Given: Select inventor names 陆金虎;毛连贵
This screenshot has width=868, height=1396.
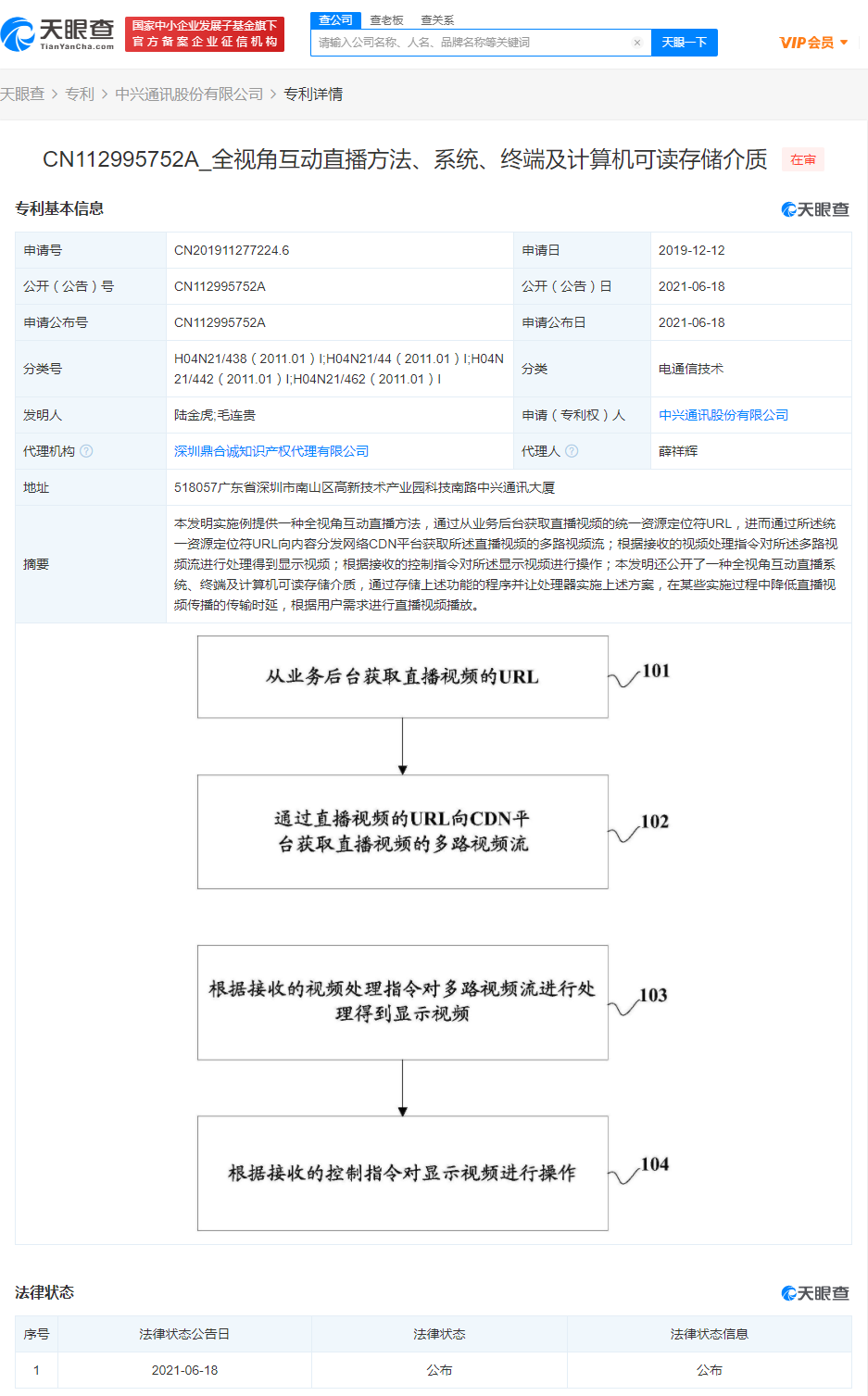Looking at the screenshot, I should point(215,415).
